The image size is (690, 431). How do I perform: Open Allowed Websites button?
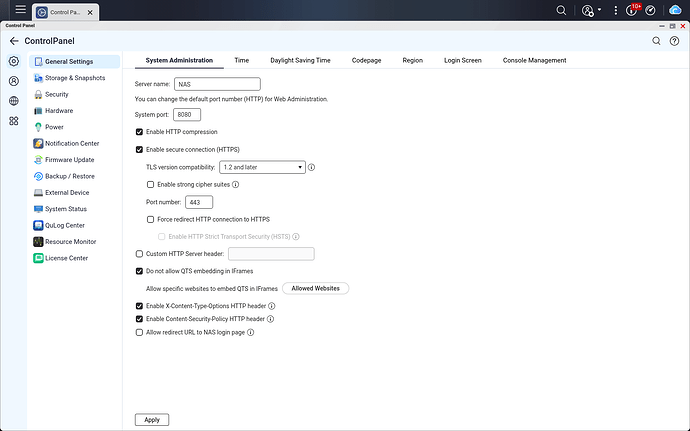point(316,288)
